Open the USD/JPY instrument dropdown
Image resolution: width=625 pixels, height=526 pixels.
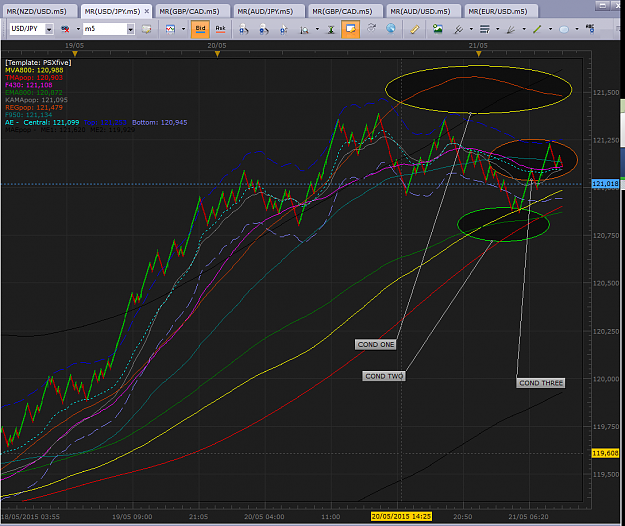point(49,29)
